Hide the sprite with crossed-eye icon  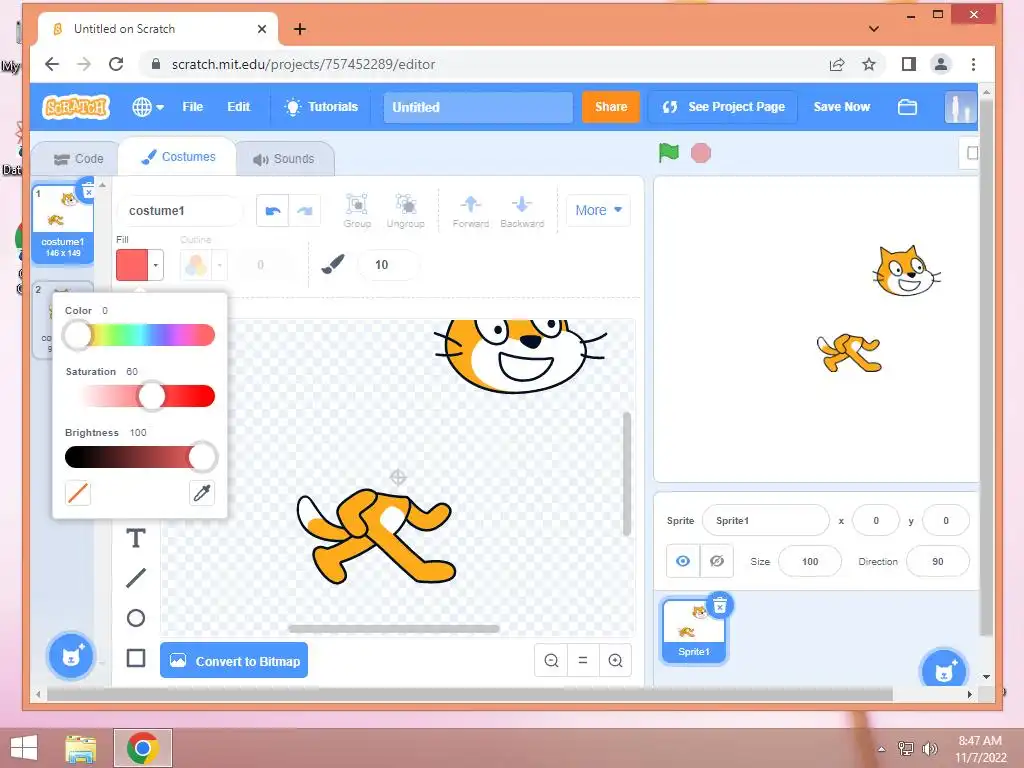tap(716, 561)
